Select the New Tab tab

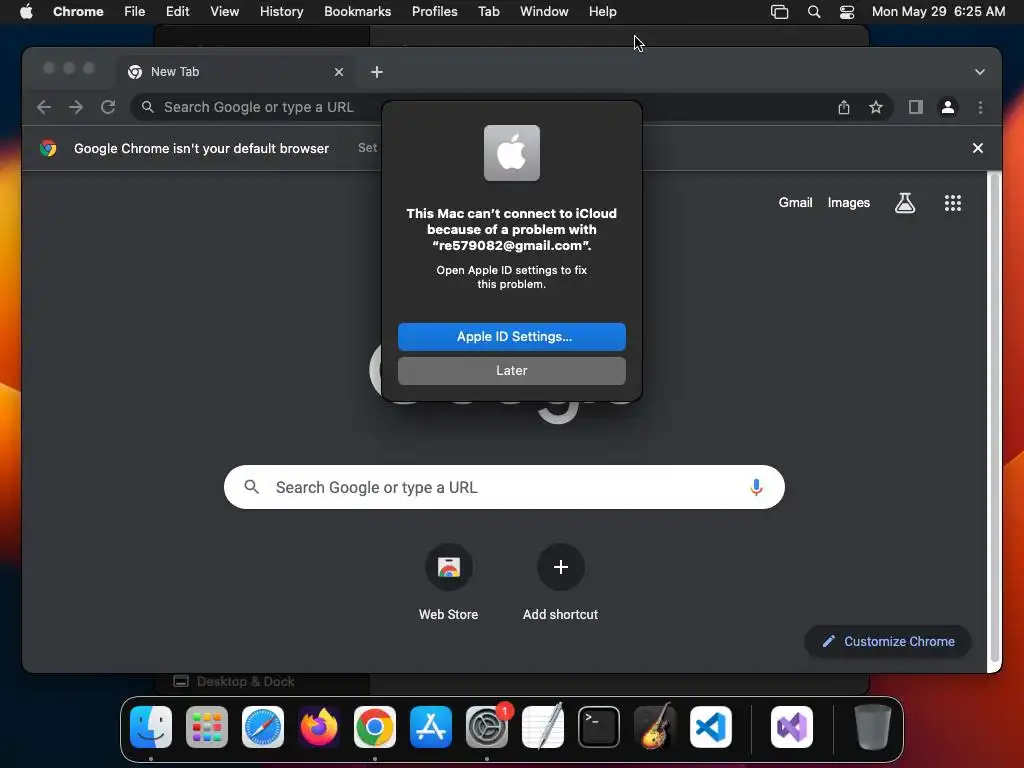pos(236,72)
